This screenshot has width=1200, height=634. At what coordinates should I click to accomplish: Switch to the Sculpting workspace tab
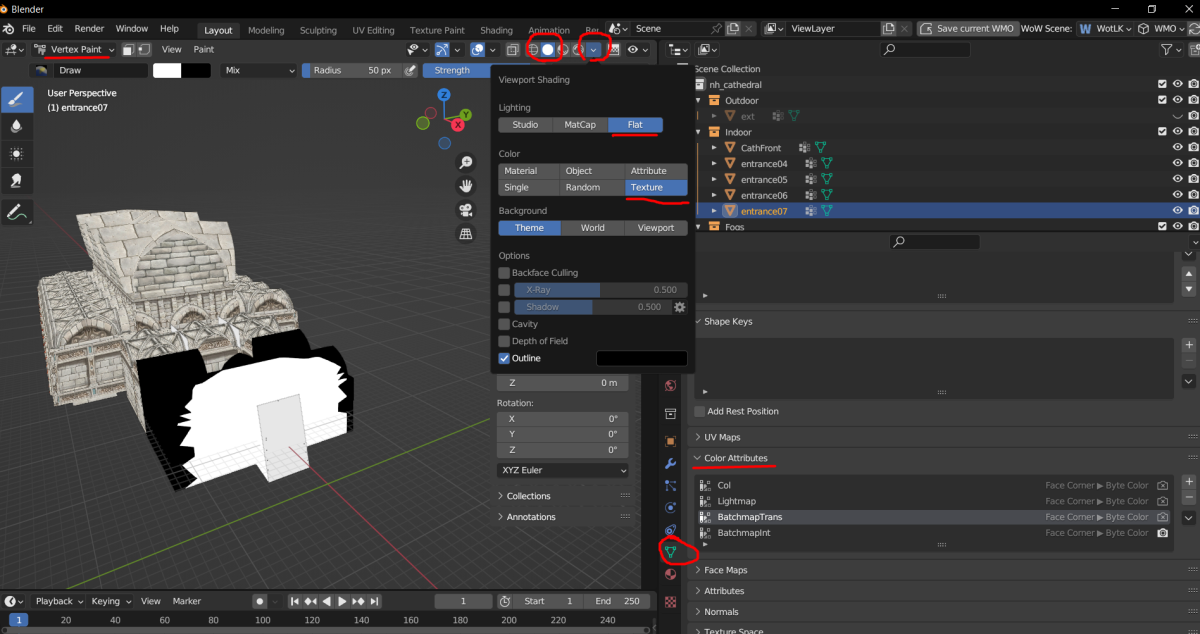click(x=318, y=30)
